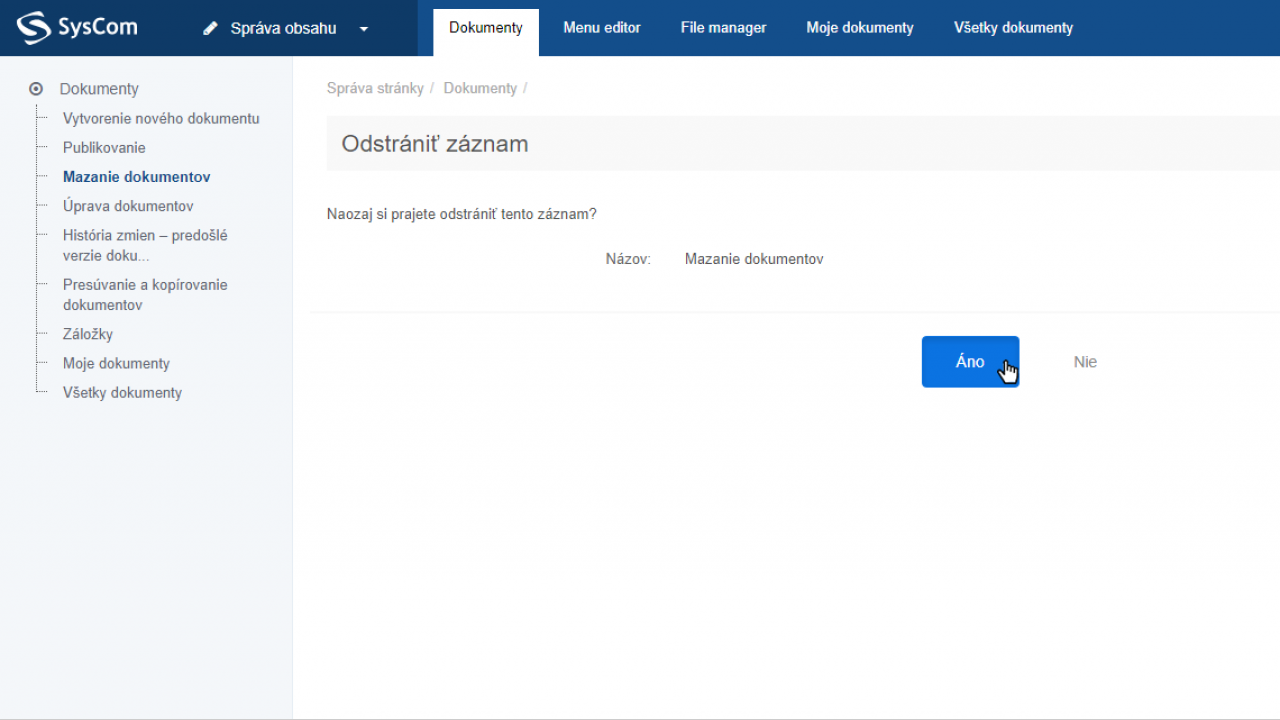Click the Dokumenty breadcrumb link
This screenshot has height=720, width=1280.
click(x=480, y=88)
